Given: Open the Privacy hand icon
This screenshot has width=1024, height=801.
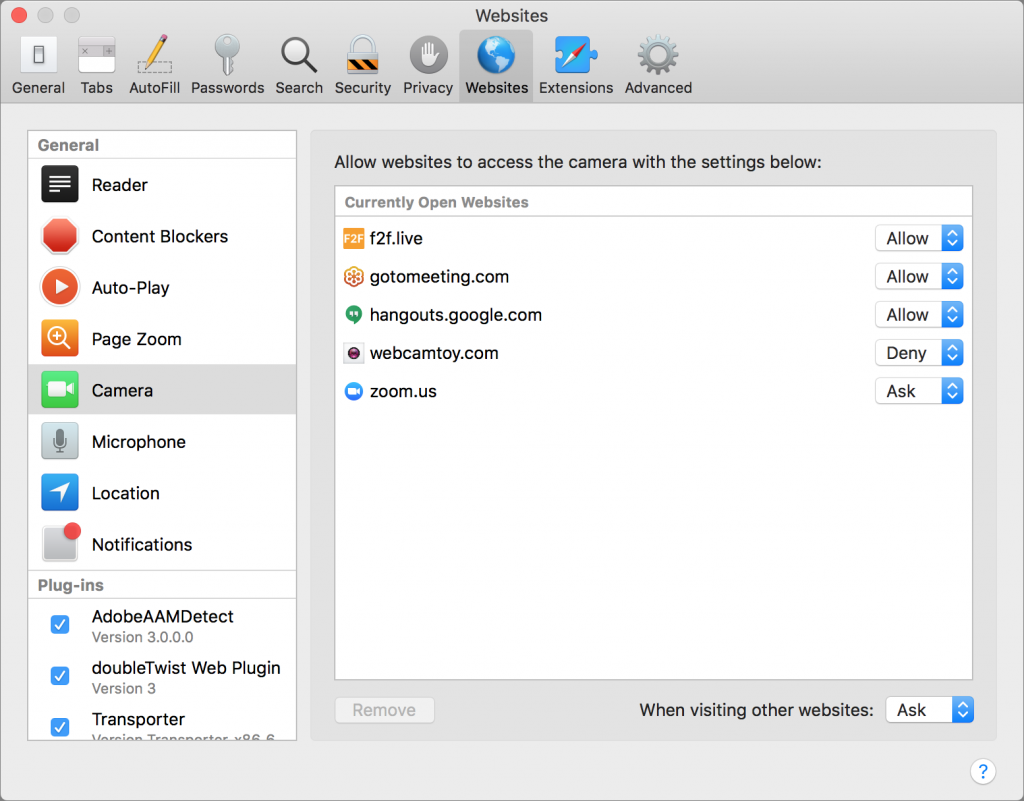Looking at the screenshot, I should [428, 55].
